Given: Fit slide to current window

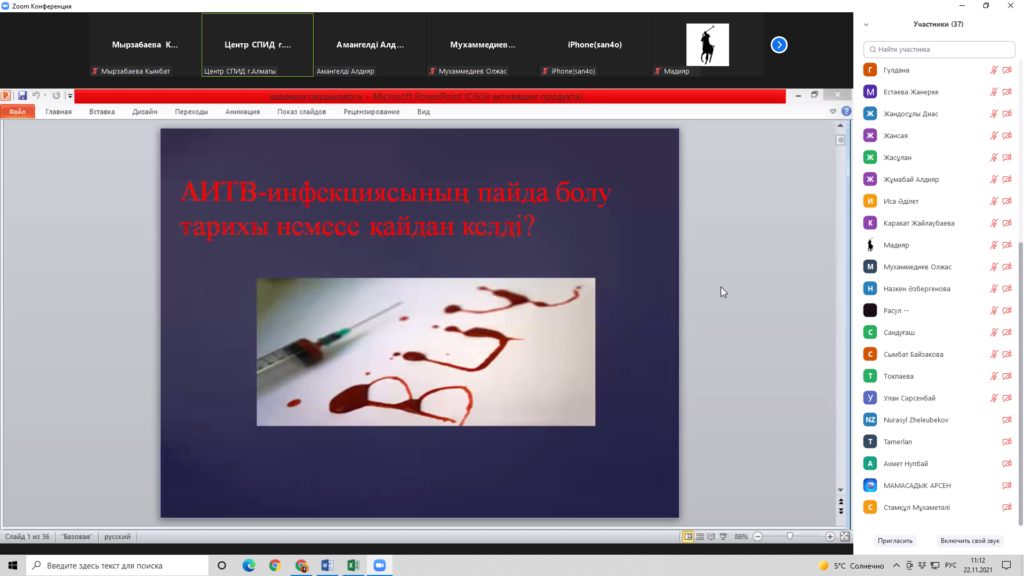Looking at the screenshot, I should coord(843,537).
